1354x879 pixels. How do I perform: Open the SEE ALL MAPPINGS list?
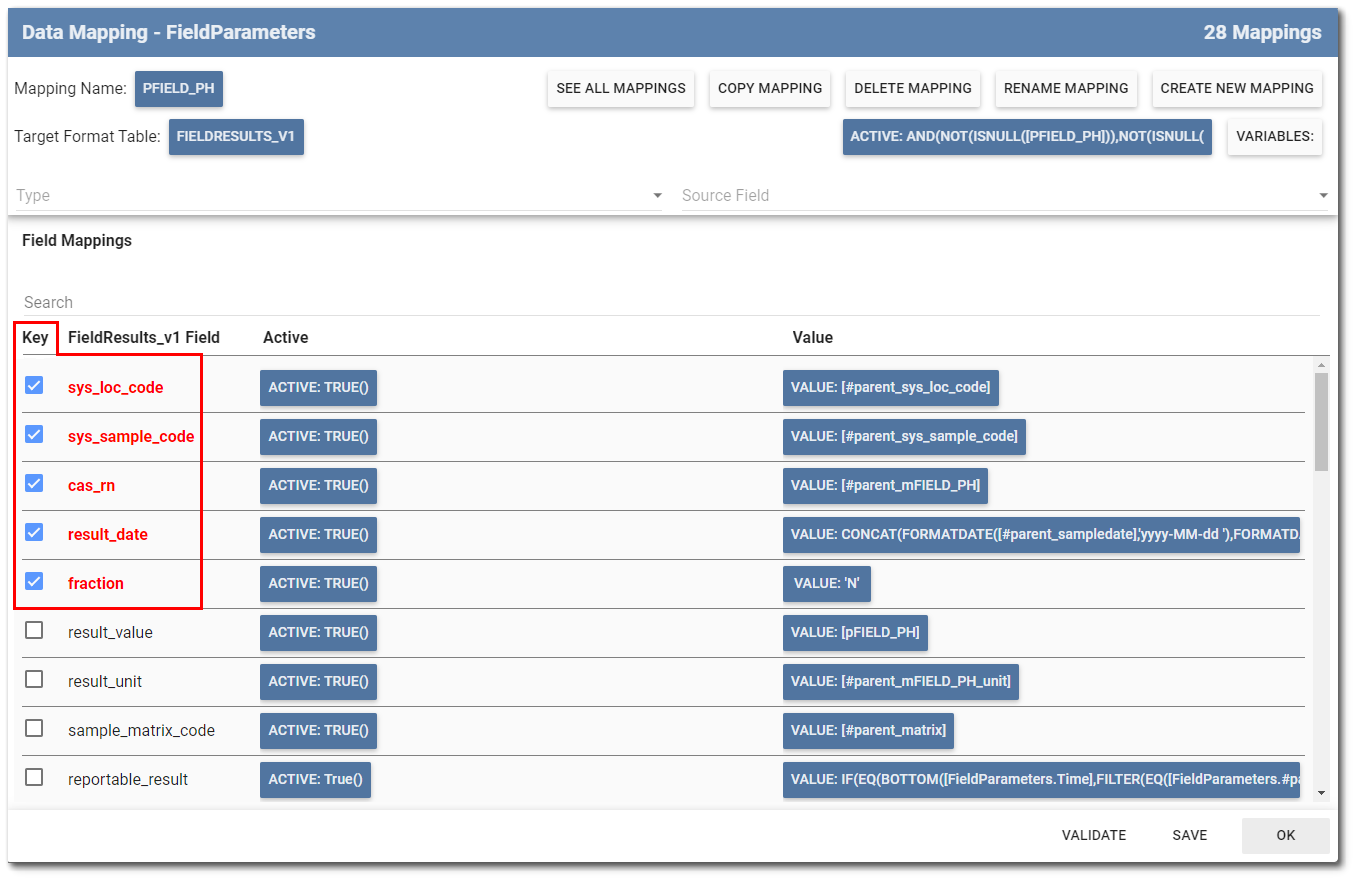tap(620, 88)
